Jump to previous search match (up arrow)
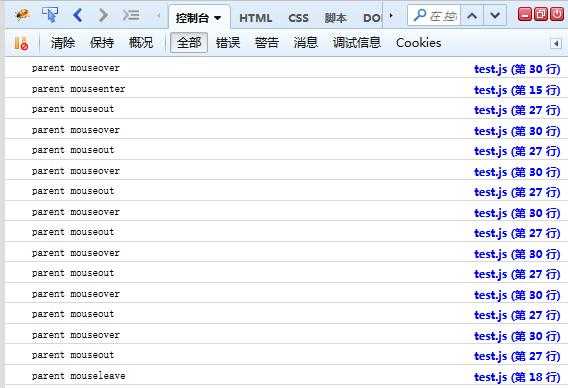The height and width of the screenshot is (388, 568). point(472,16)
